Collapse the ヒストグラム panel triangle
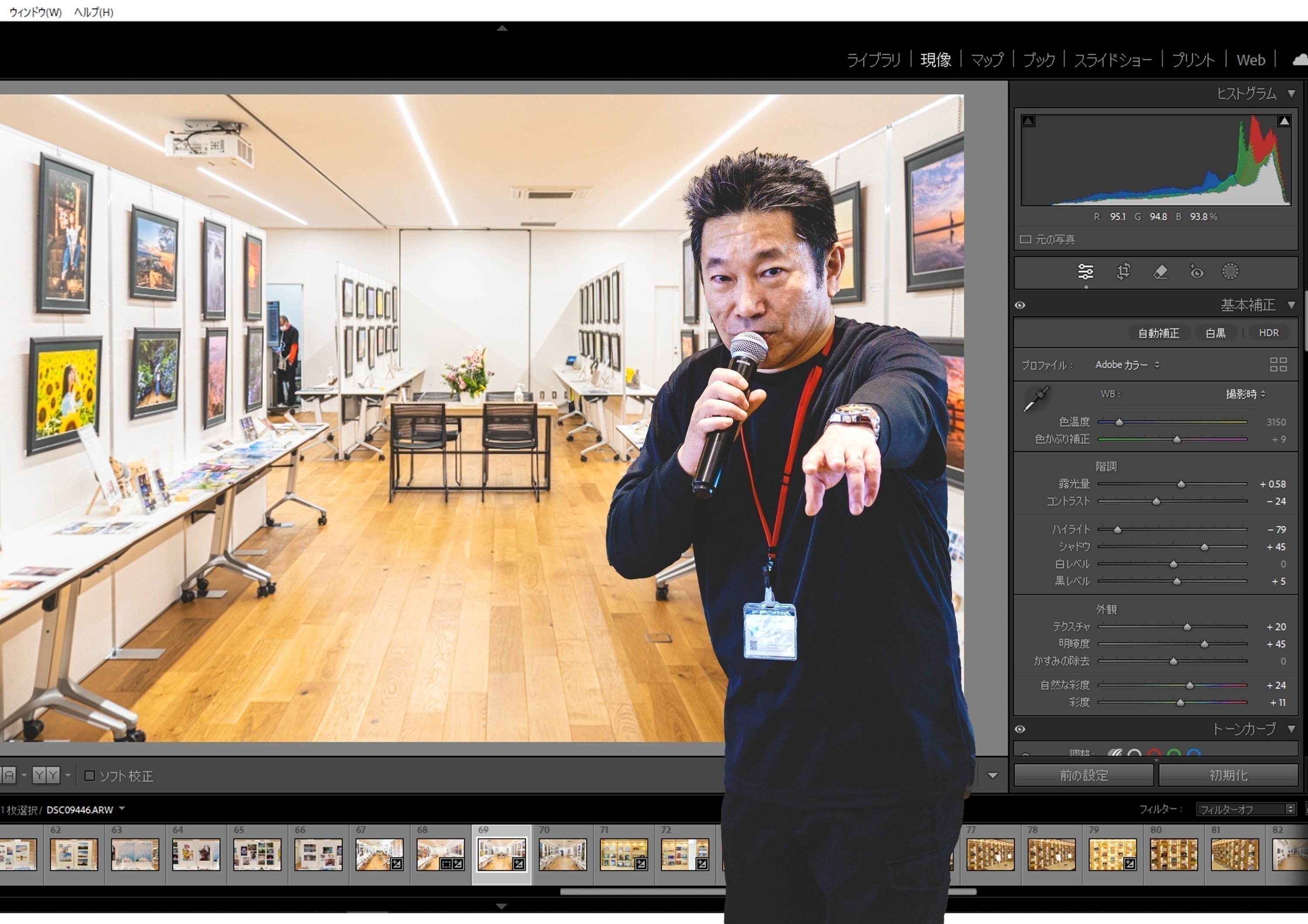This screenshot has height=924, width=1308. click(1291, 93)
